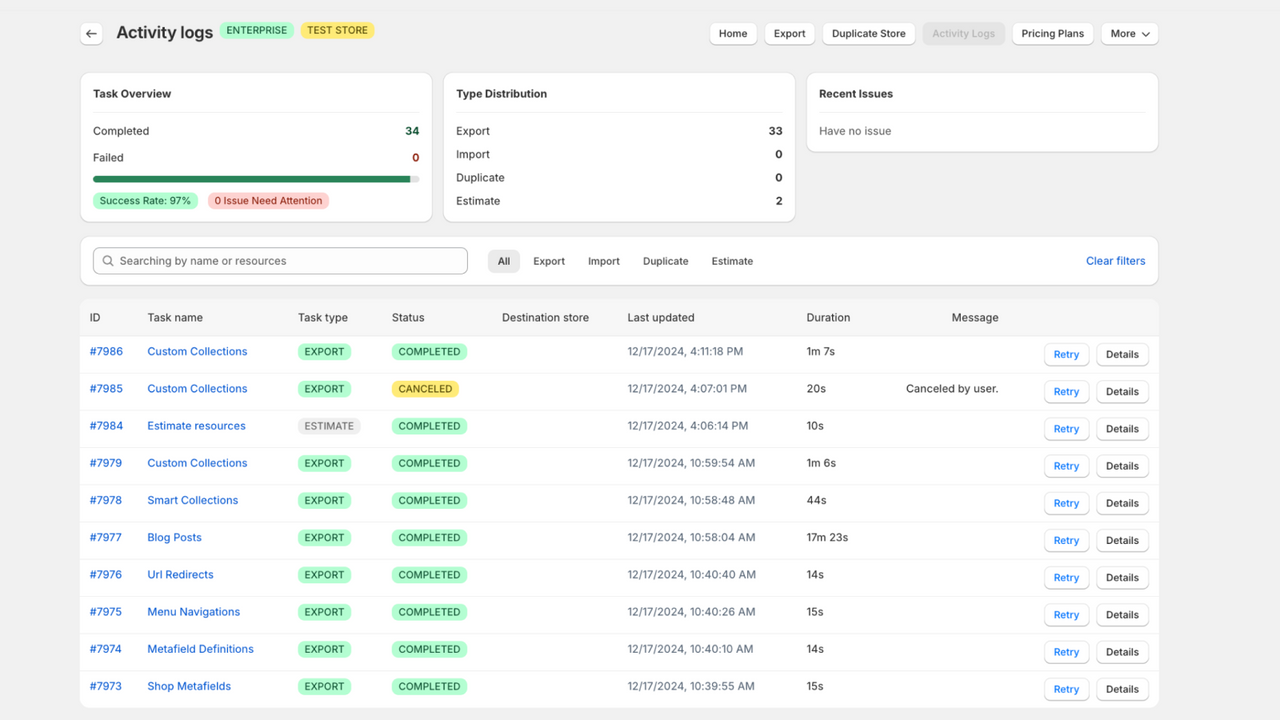
Task: Open task ID #7976 link
Action: coord(106,574)
